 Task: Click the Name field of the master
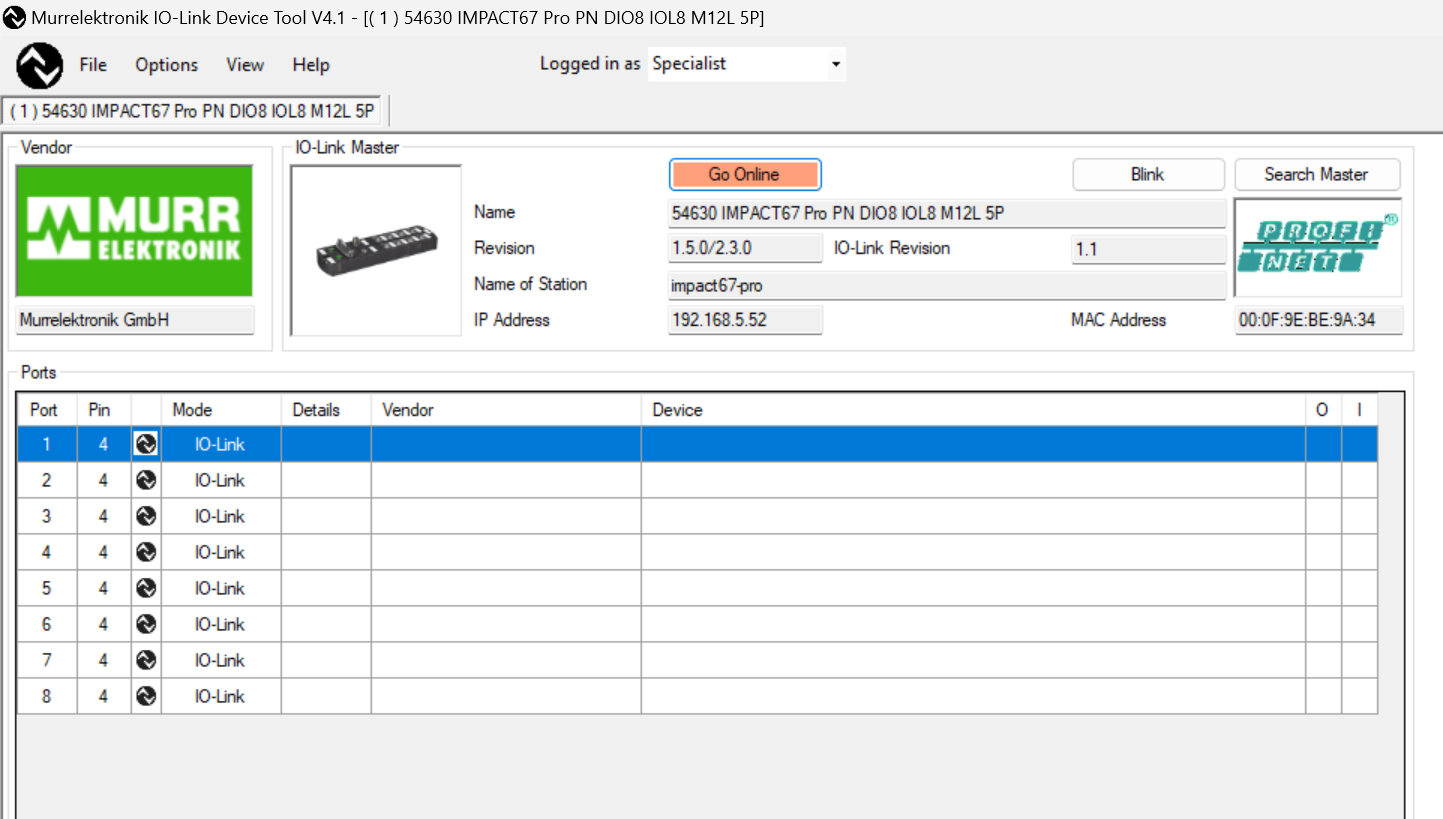click(x=947, y=213)
